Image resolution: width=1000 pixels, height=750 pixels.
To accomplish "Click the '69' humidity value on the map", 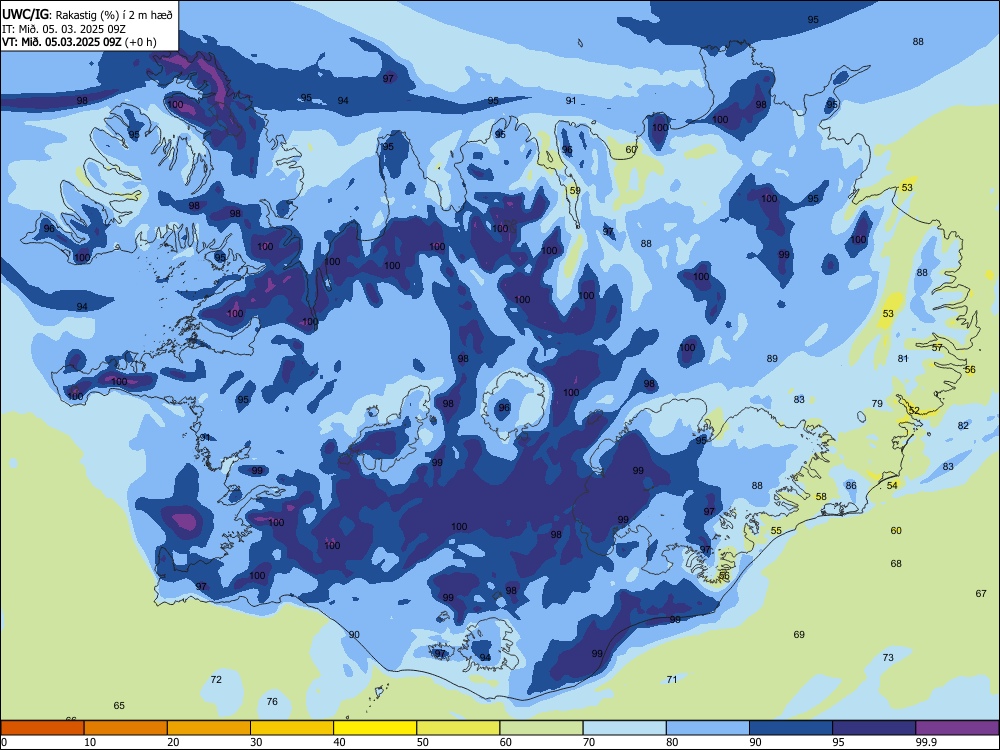I will click(x=799, y=635).
